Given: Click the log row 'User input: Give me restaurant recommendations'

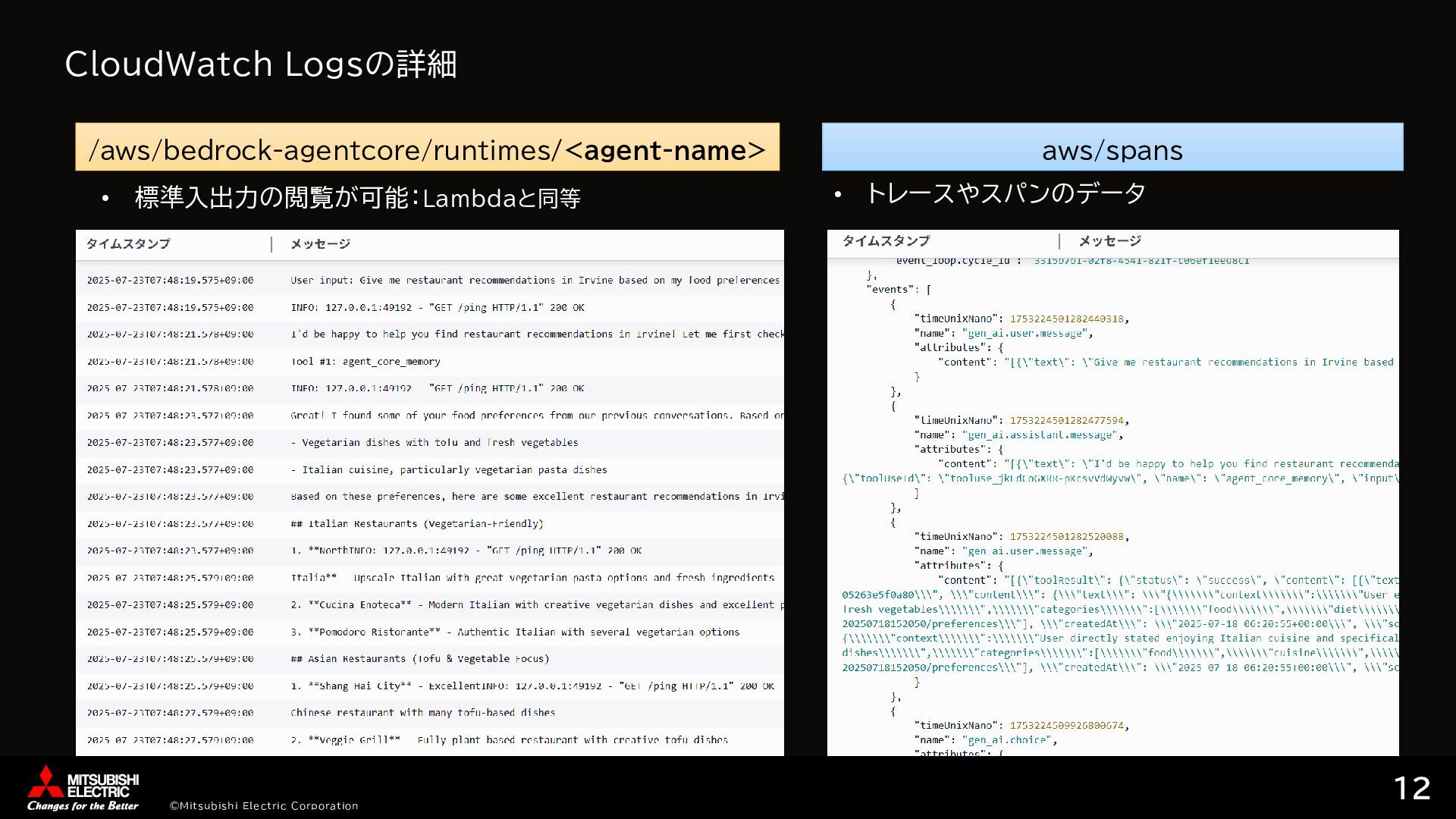Looking at the screenshot, I should (430, 280).
